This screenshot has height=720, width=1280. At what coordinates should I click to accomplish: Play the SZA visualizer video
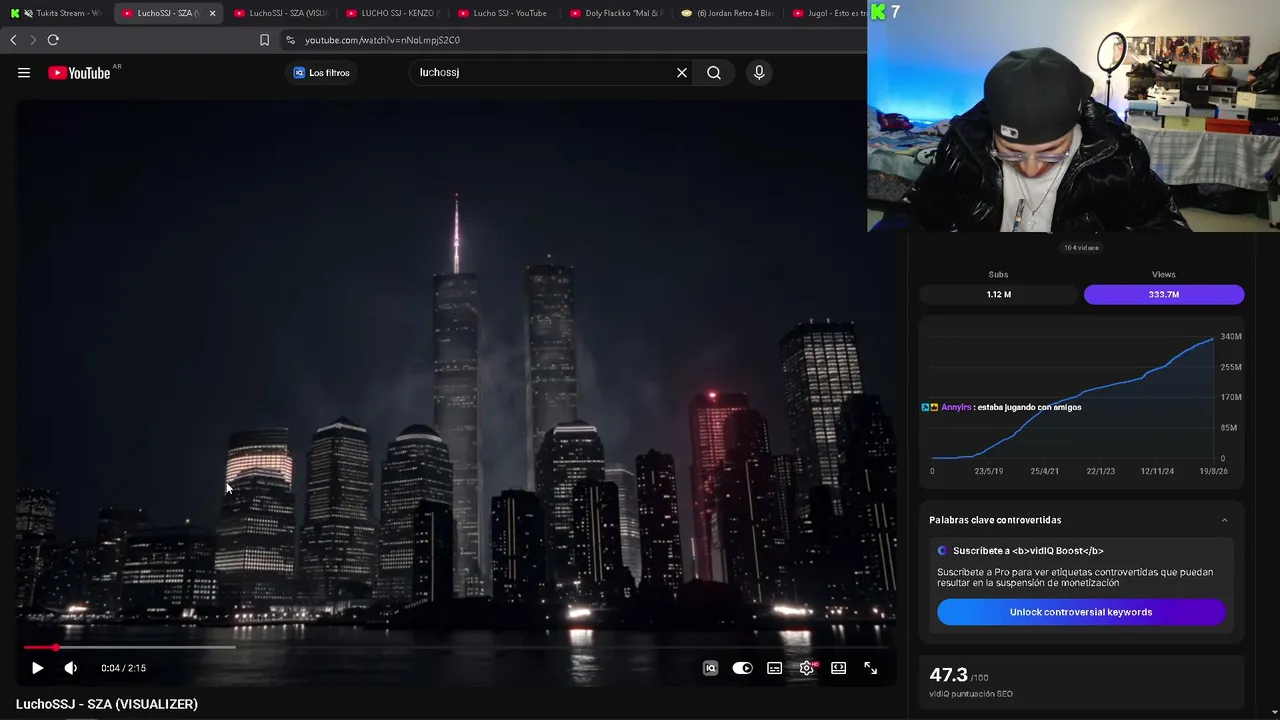point(37,668)
